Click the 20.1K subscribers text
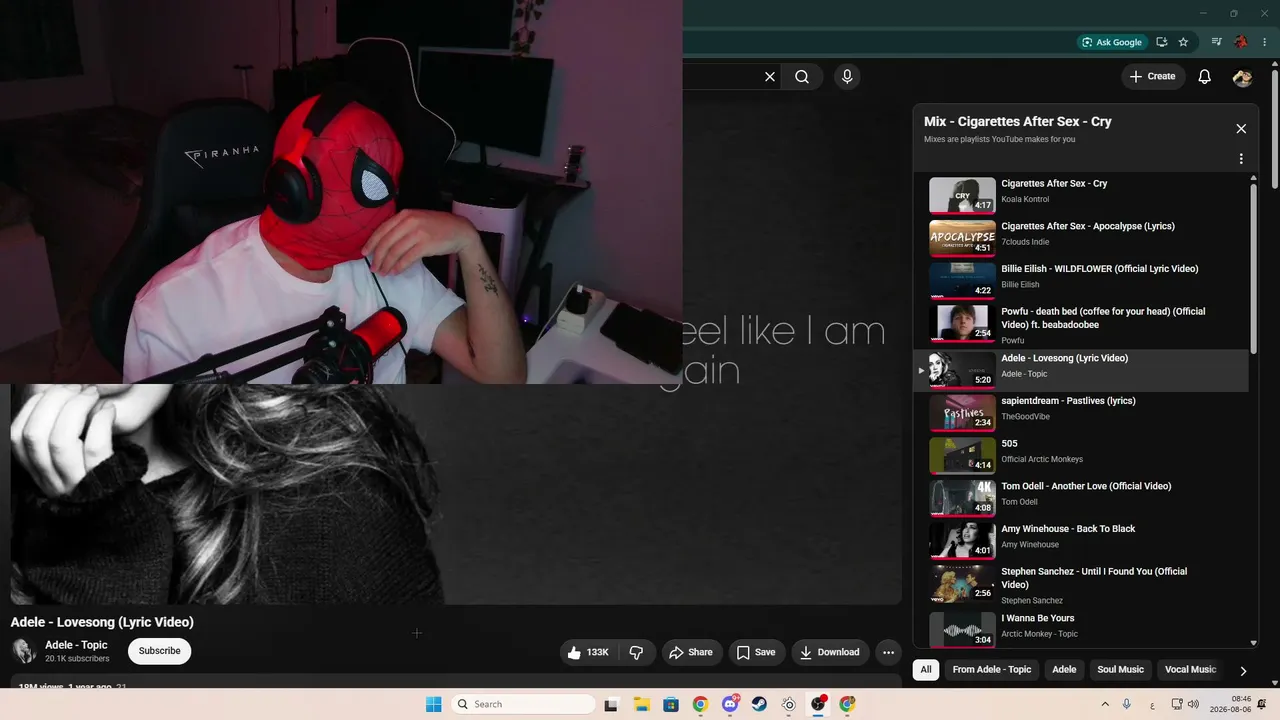1280x720 pixels. [x=77, y=659]
